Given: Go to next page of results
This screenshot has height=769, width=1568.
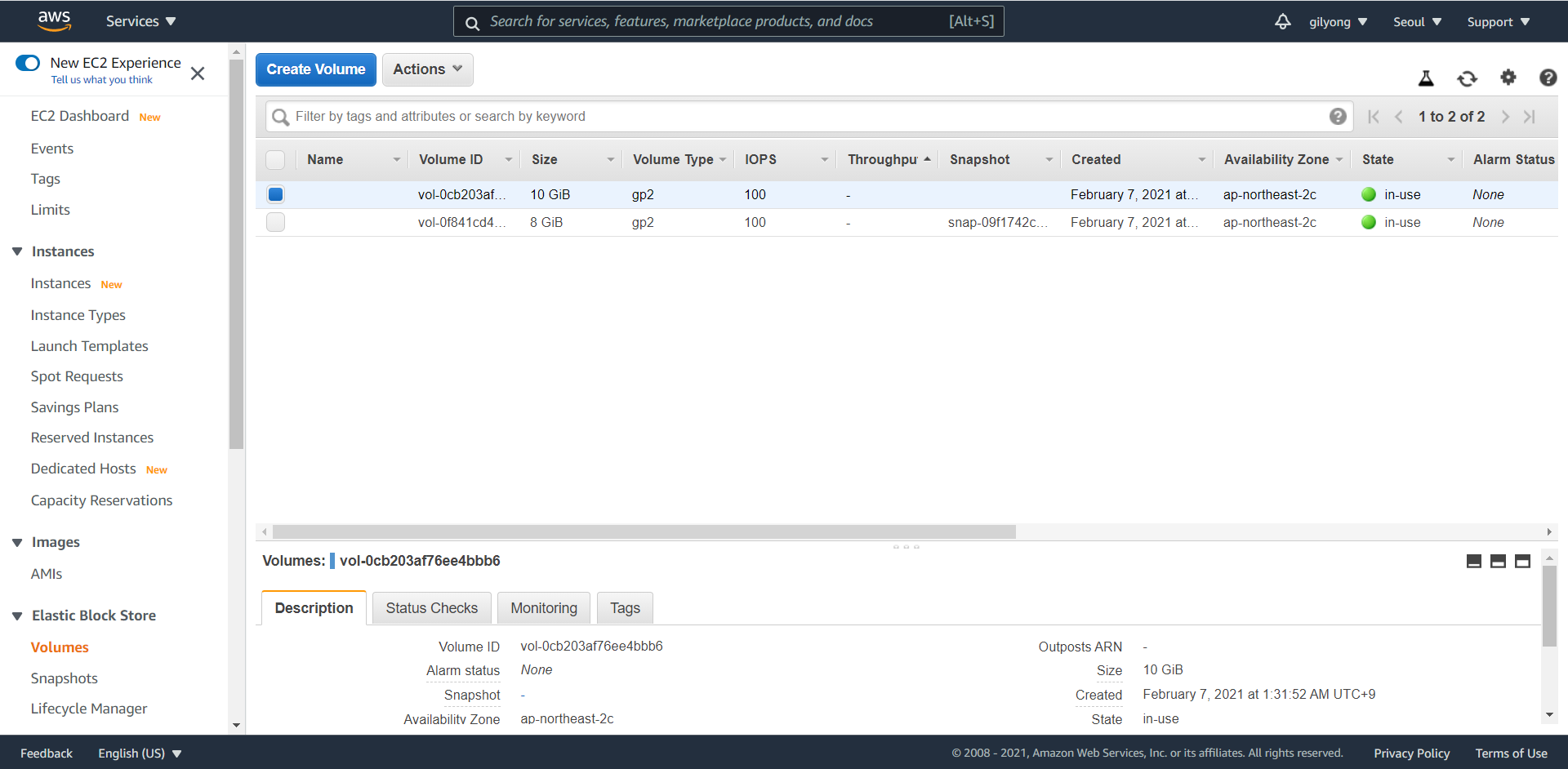Looking at the screenshot, I should (x=1505, y=117).
